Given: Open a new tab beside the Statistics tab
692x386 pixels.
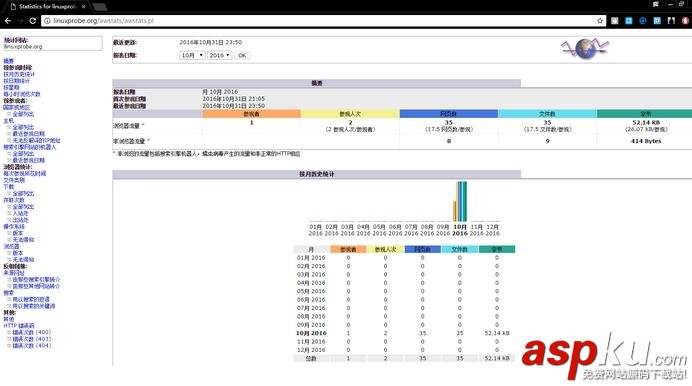Looking at the screenshot, I should pyautogui.click(x=100, y=7).
